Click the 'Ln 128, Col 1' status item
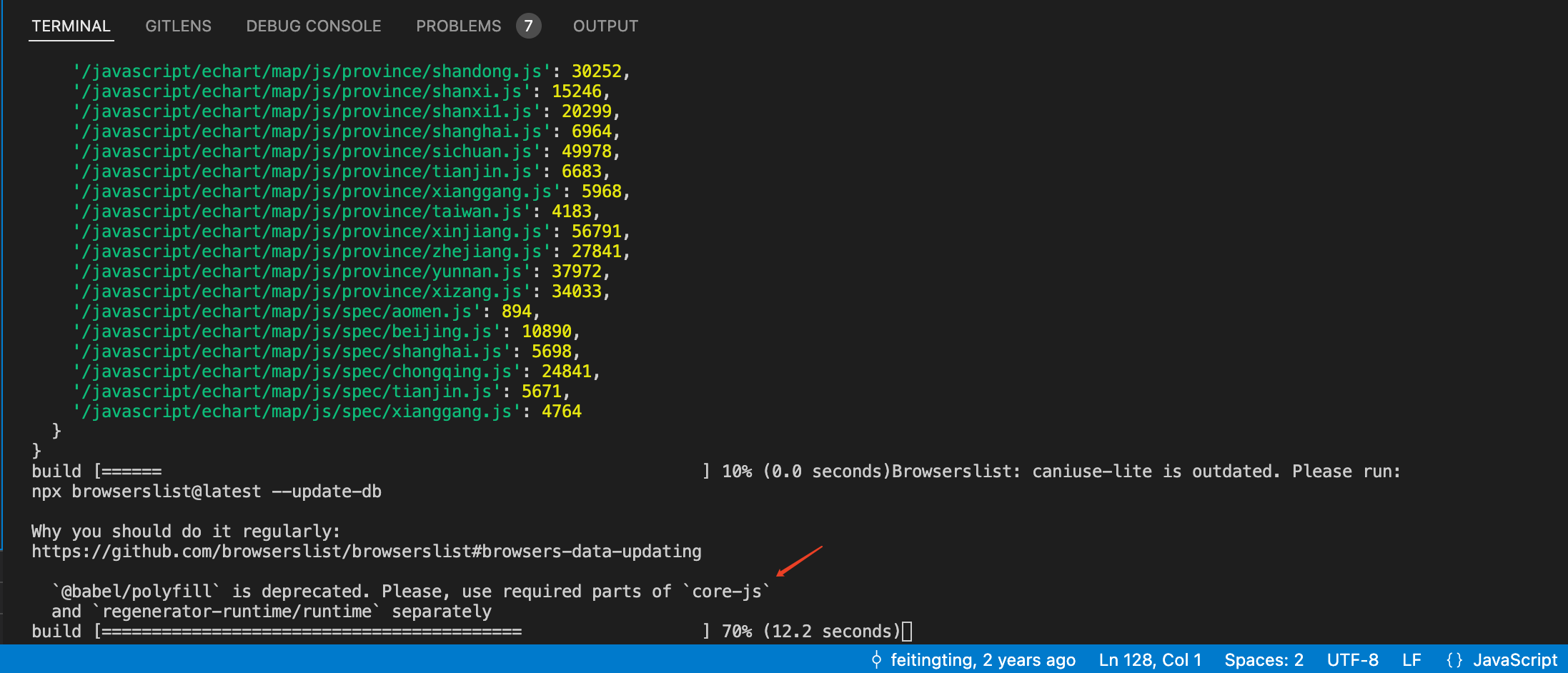This screenshot has width=1568, height=673. 1150,659
